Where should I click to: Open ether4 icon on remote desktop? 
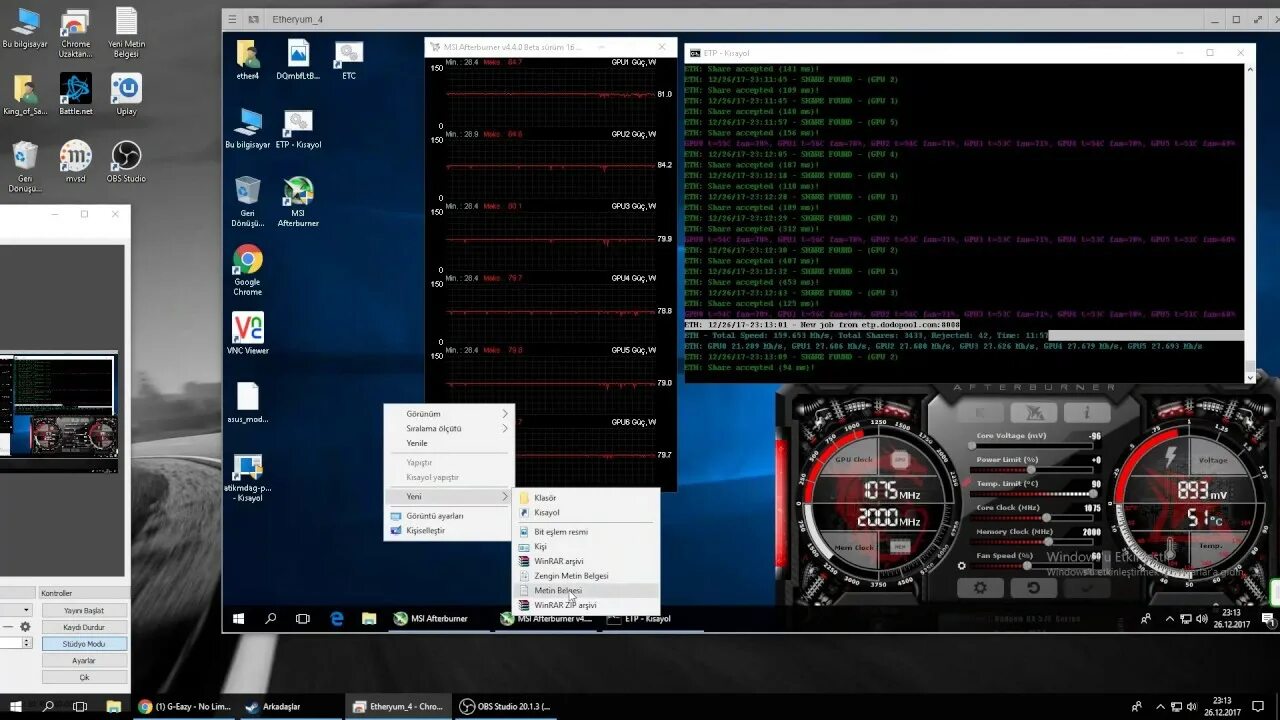247,60
